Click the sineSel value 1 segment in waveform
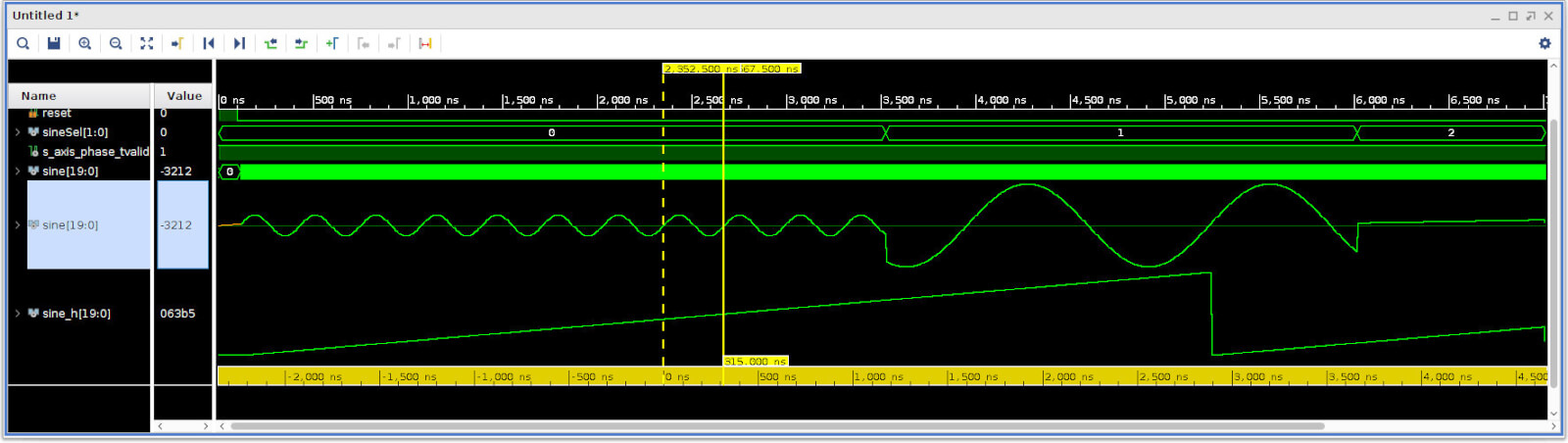 click(1120, 132)
